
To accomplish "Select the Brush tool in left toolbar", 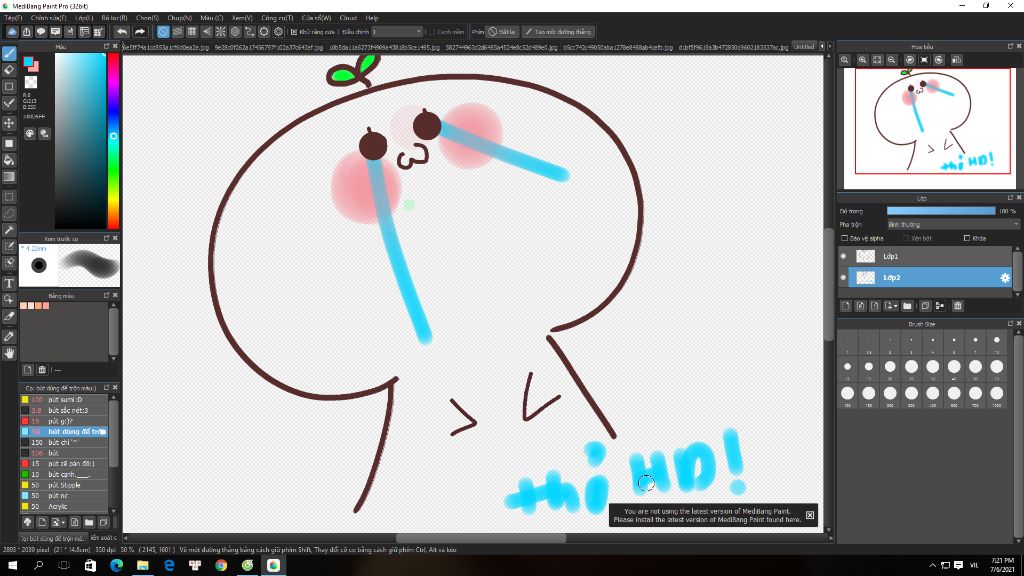I will coord(9,54).
